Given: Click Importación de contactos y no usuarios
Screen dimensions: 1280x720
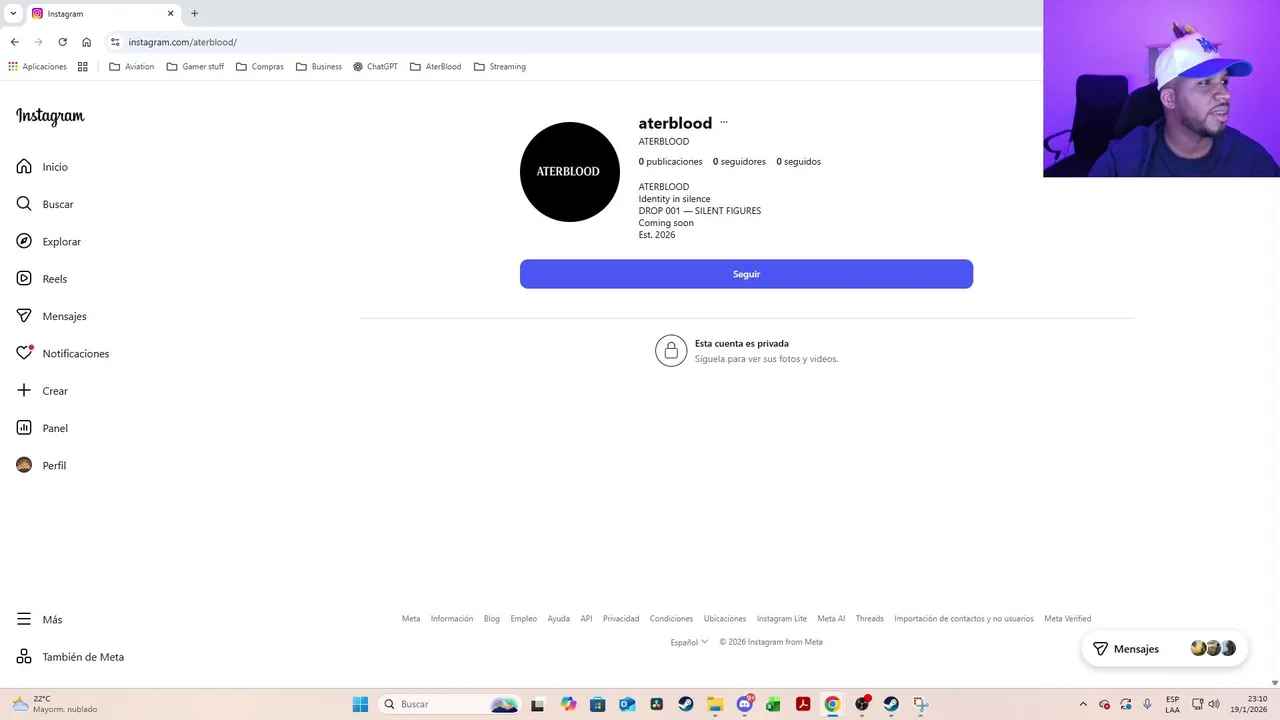Looking at the screenshot, I should [x=964, y=619].
